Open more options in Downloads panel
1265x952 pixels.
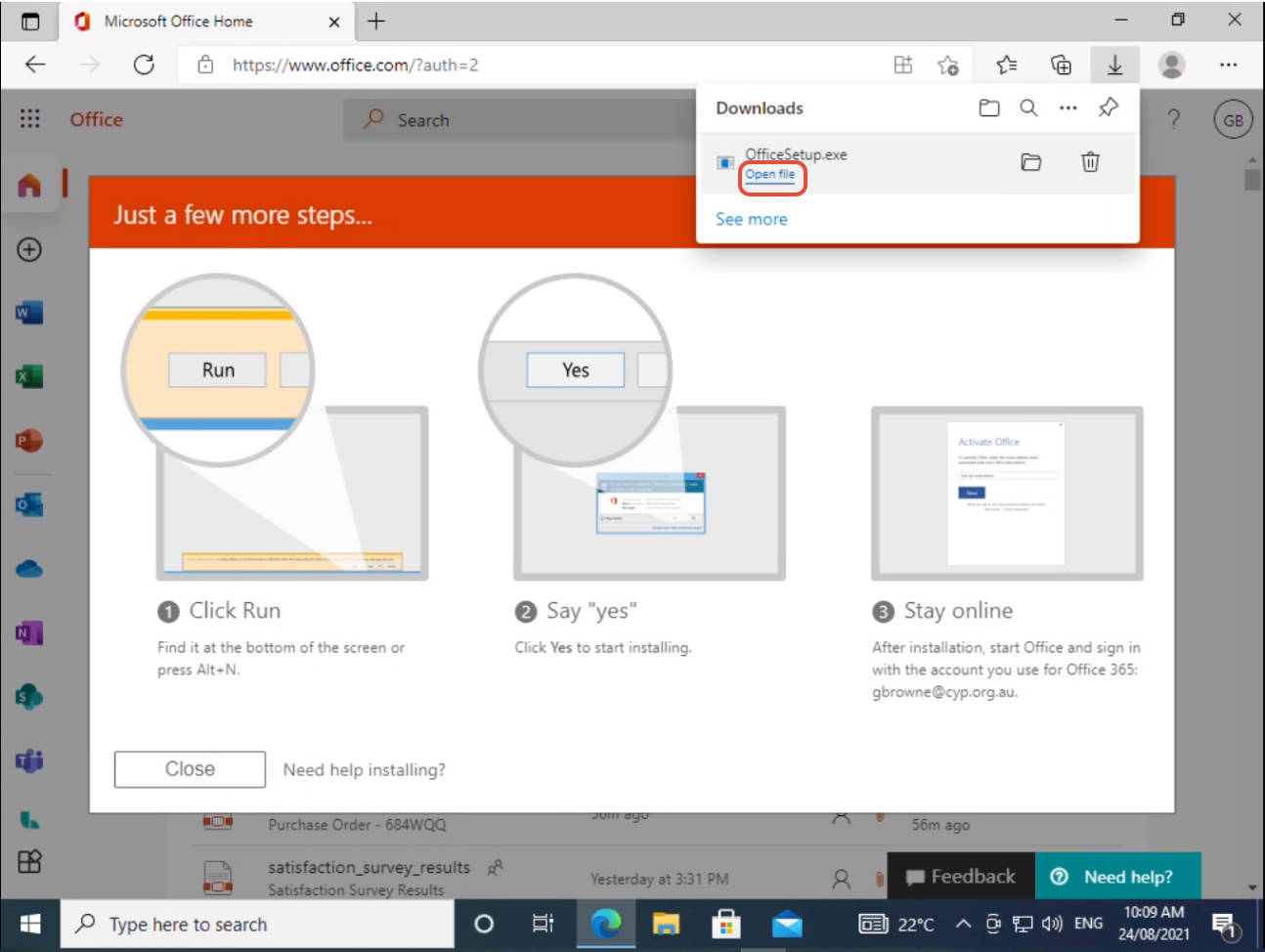tap(1069, 108)
